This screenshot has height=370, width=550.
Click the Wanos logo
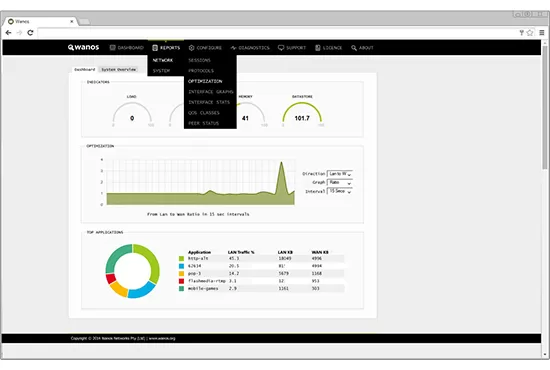[x=83, y=47]
